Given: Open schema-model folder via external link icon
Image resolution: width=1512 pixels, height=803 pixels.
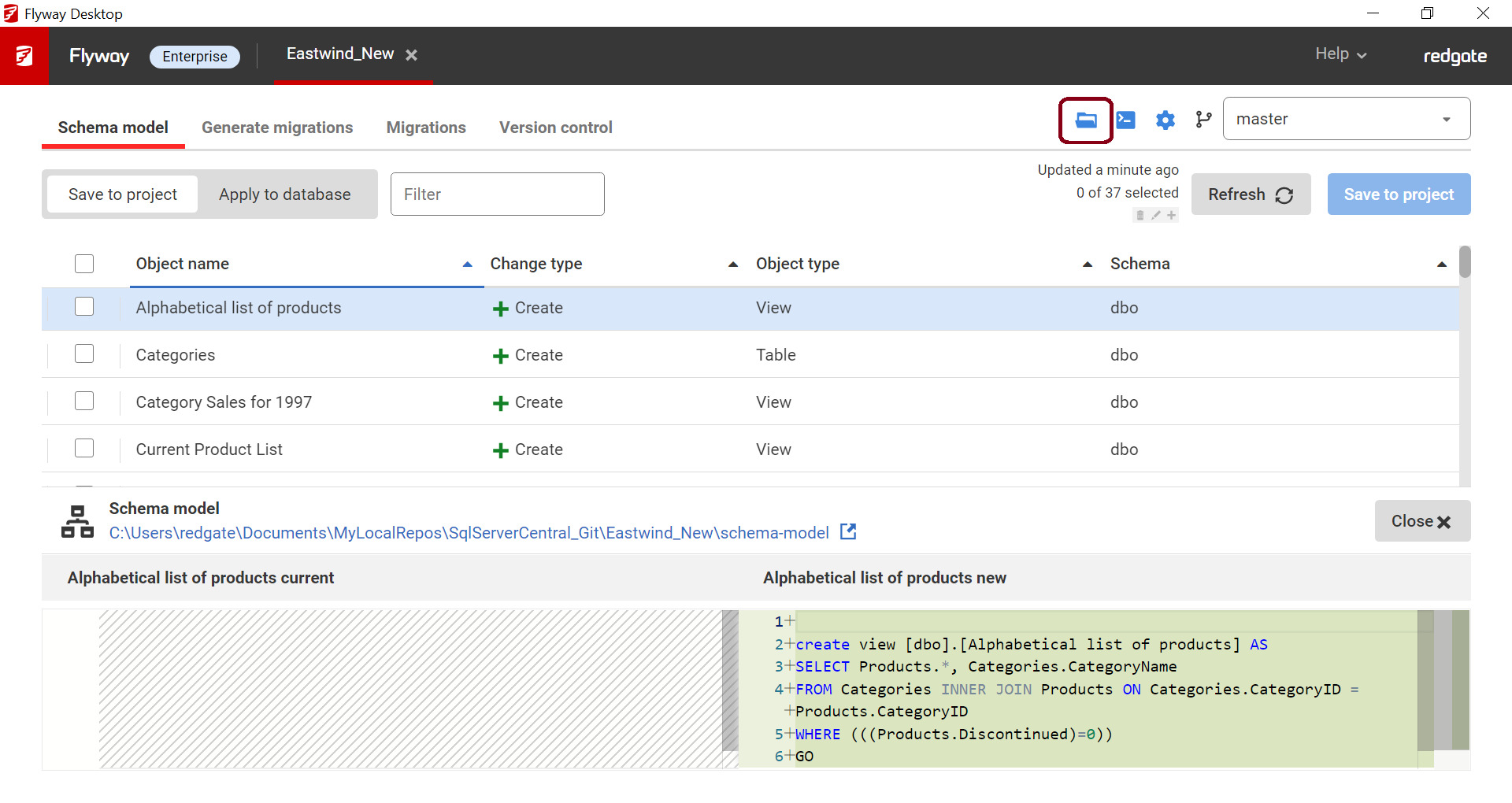Looking at the screenshot, I should (848, 532).
